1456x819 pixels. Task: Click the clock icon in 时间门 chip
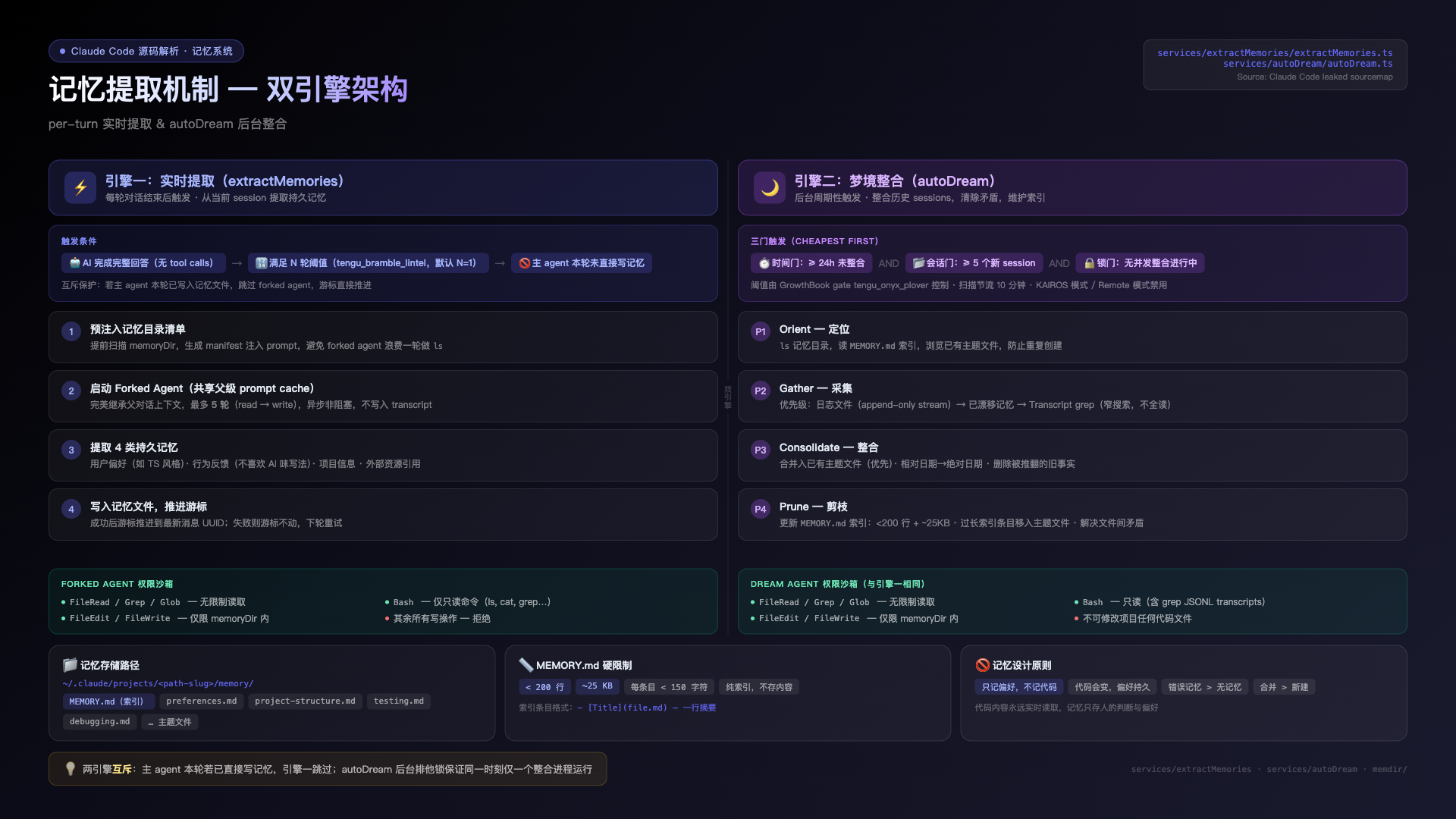coord(764,263)
